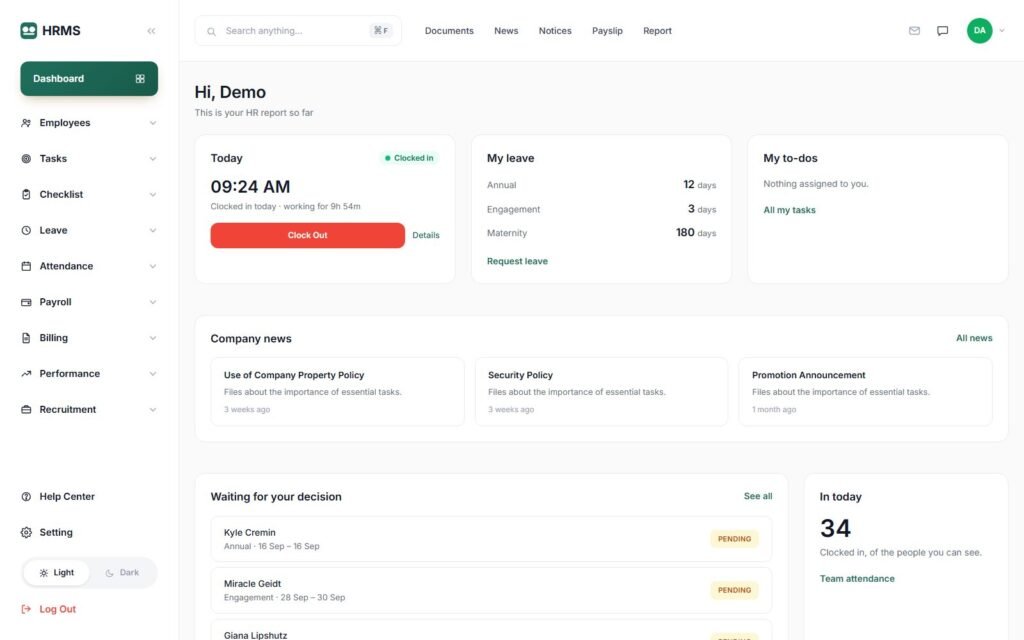Focus the Search anything field
The image size is (1024, 640).
click(x=298, y=31)
